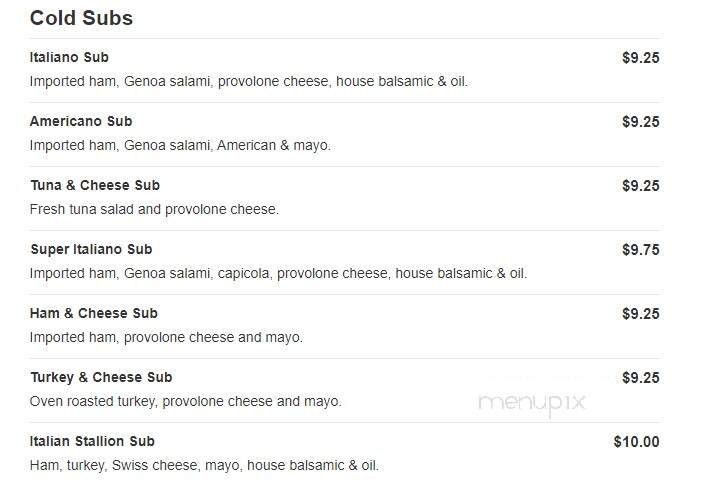The height and width of the screenshot is (485, 711).
Task: Click the Italiano Sub ingredients description
Action: point(248,82)
